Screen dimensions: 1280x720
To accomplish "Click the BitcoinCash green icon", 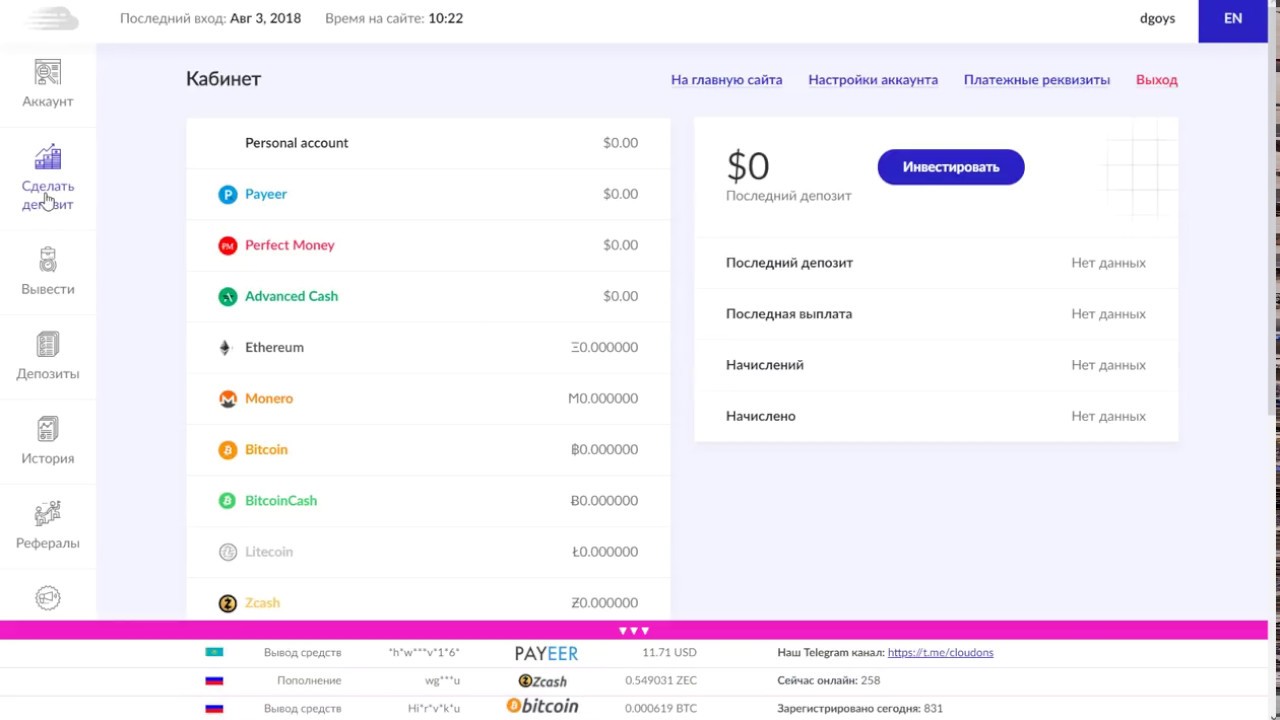I will point(228,500).
